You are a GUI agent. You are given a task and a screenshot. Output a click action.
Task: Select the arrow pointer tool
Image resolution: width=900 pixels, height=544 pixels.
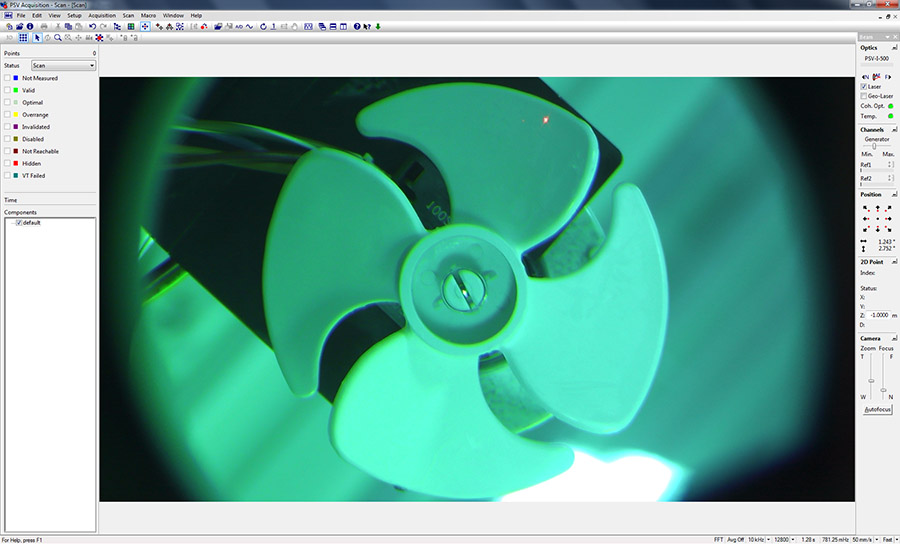[x=37, y=38]
